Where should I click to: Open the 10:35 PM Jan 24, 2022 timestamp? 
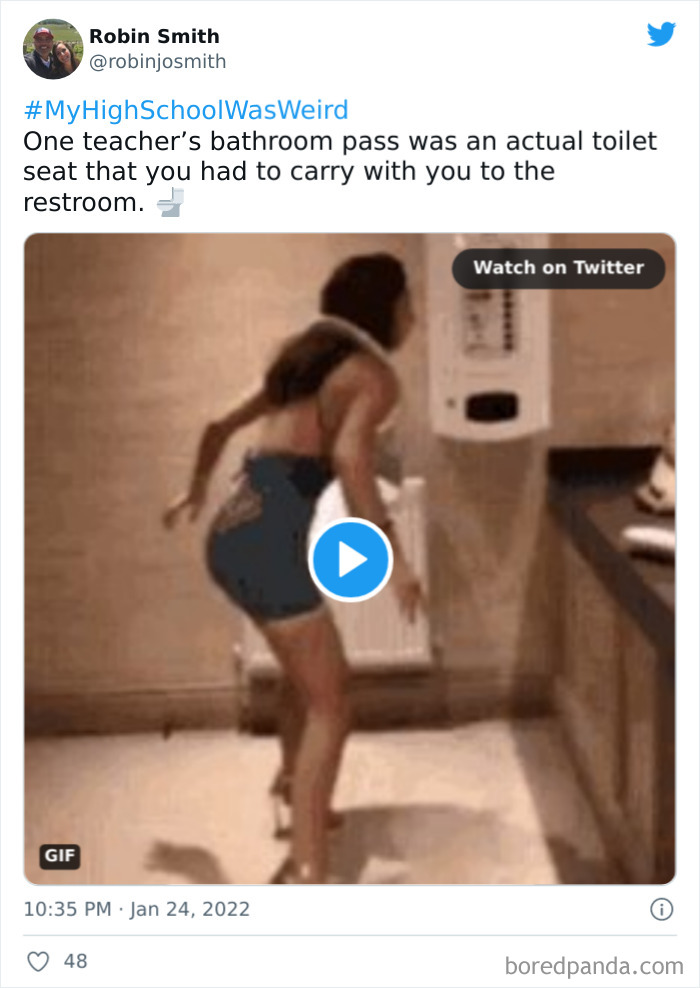pyautogui.click(x=137, y=909)
